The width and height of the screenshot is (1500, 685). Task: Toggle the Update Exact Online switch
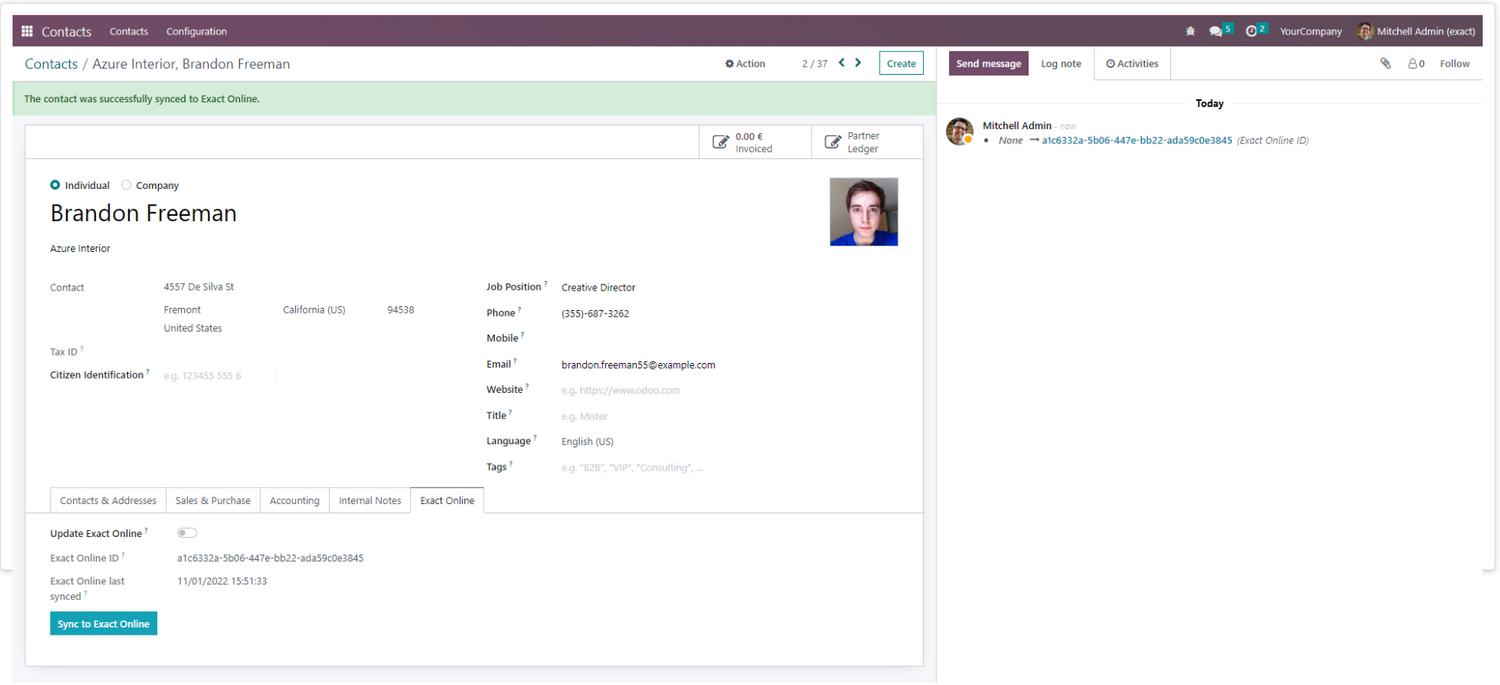187,533
